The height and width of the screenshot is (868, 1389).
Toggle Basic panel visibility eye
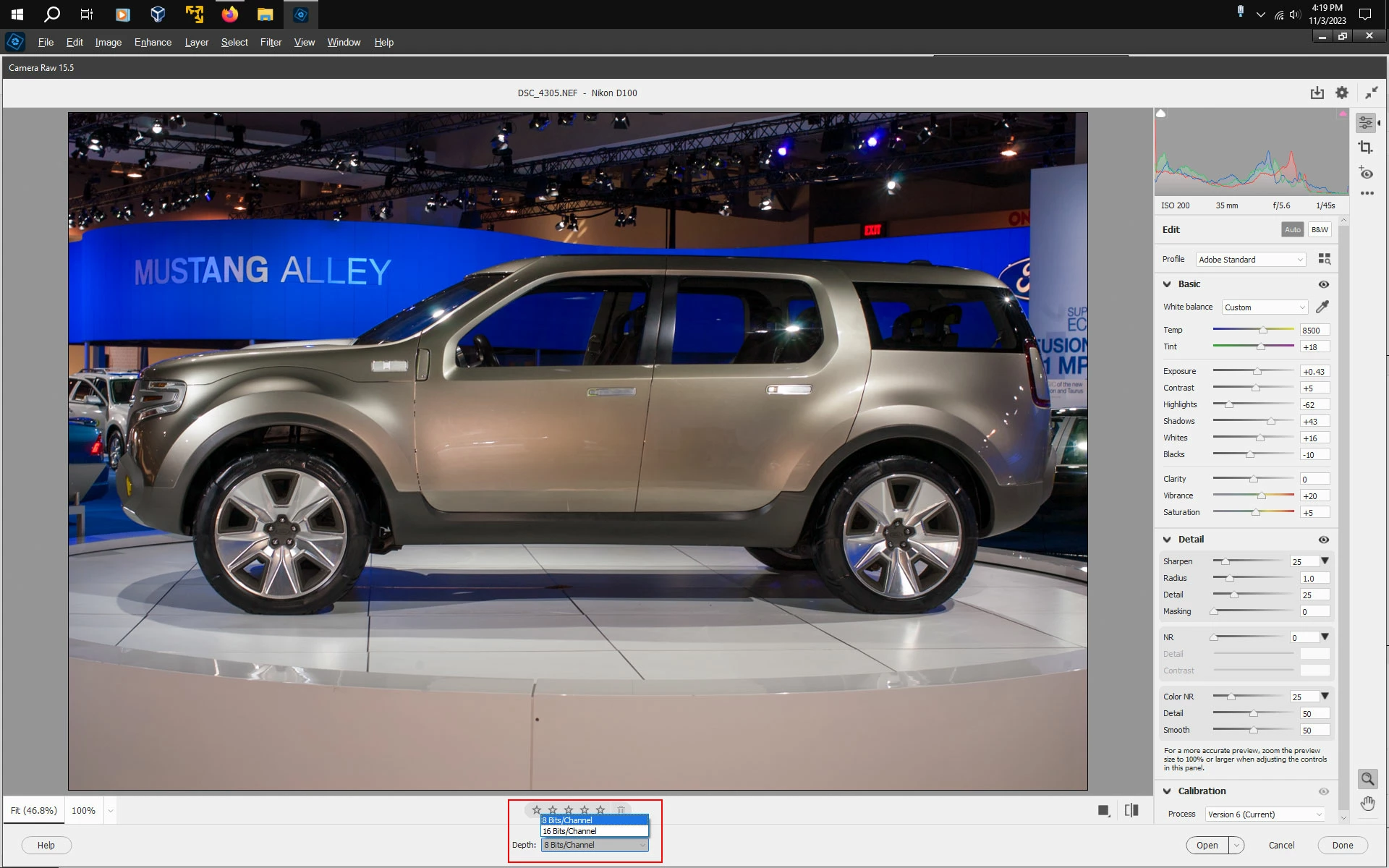pyautogui.click(x=1323, y=284)
